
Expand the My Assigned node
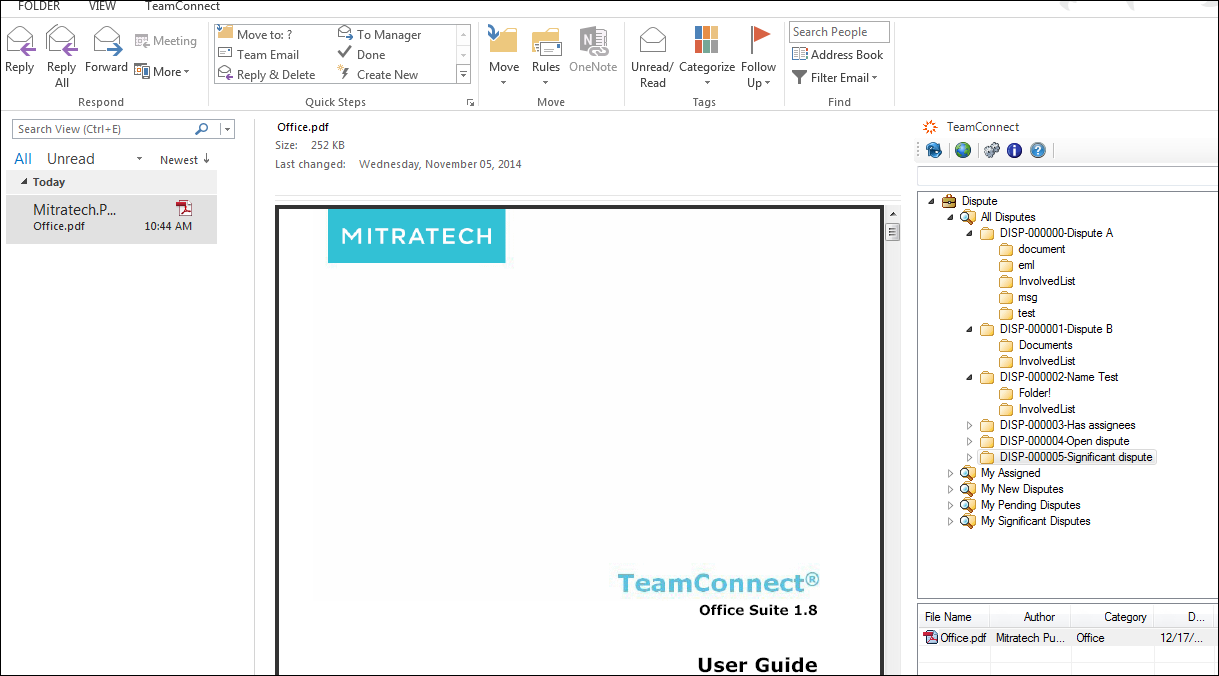(x=951, y=473)
